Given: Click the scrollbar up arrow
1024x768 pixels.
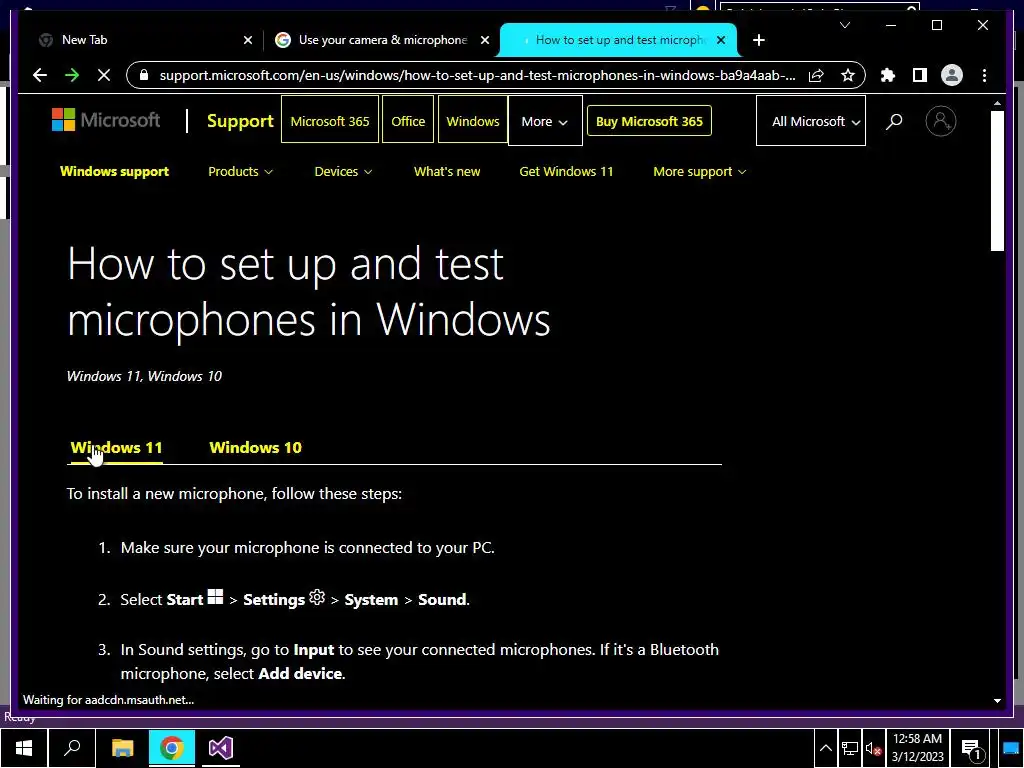Looking at the screenshot, I should (997, 103).
